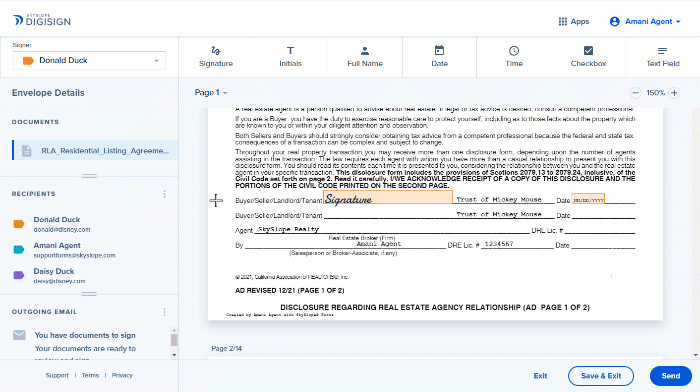Open the Support link
This screenshot has width=700, height=392.
click(57, 375)
